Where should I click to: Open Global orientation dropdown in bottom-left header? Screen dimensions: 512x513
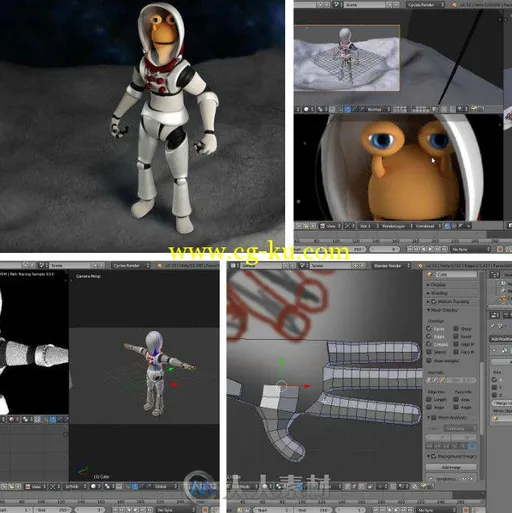pos(164,486)
